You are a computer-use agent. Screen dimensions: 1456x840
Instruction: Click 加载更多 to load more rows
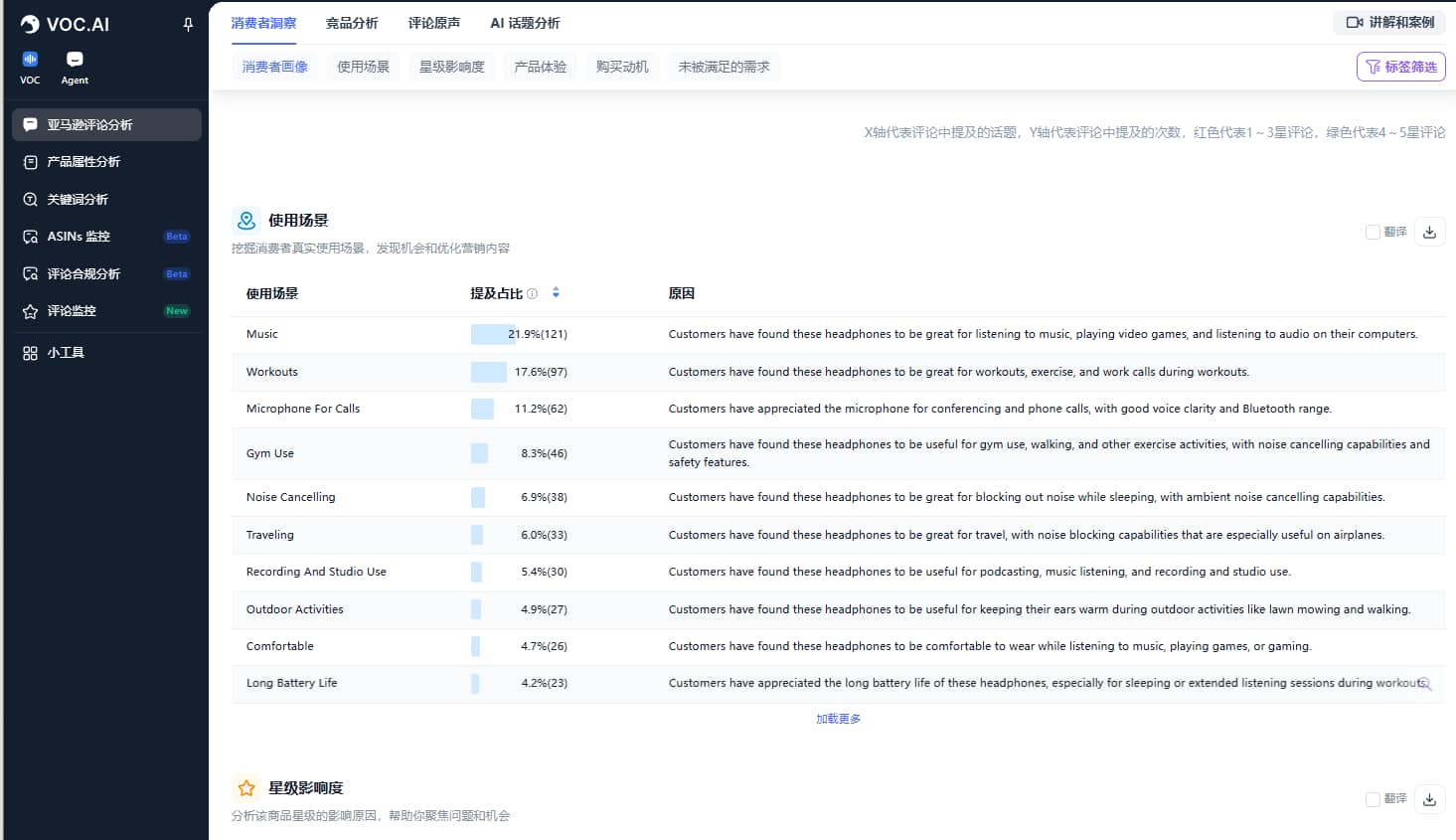pyautogui.click(x=838, y=718)
